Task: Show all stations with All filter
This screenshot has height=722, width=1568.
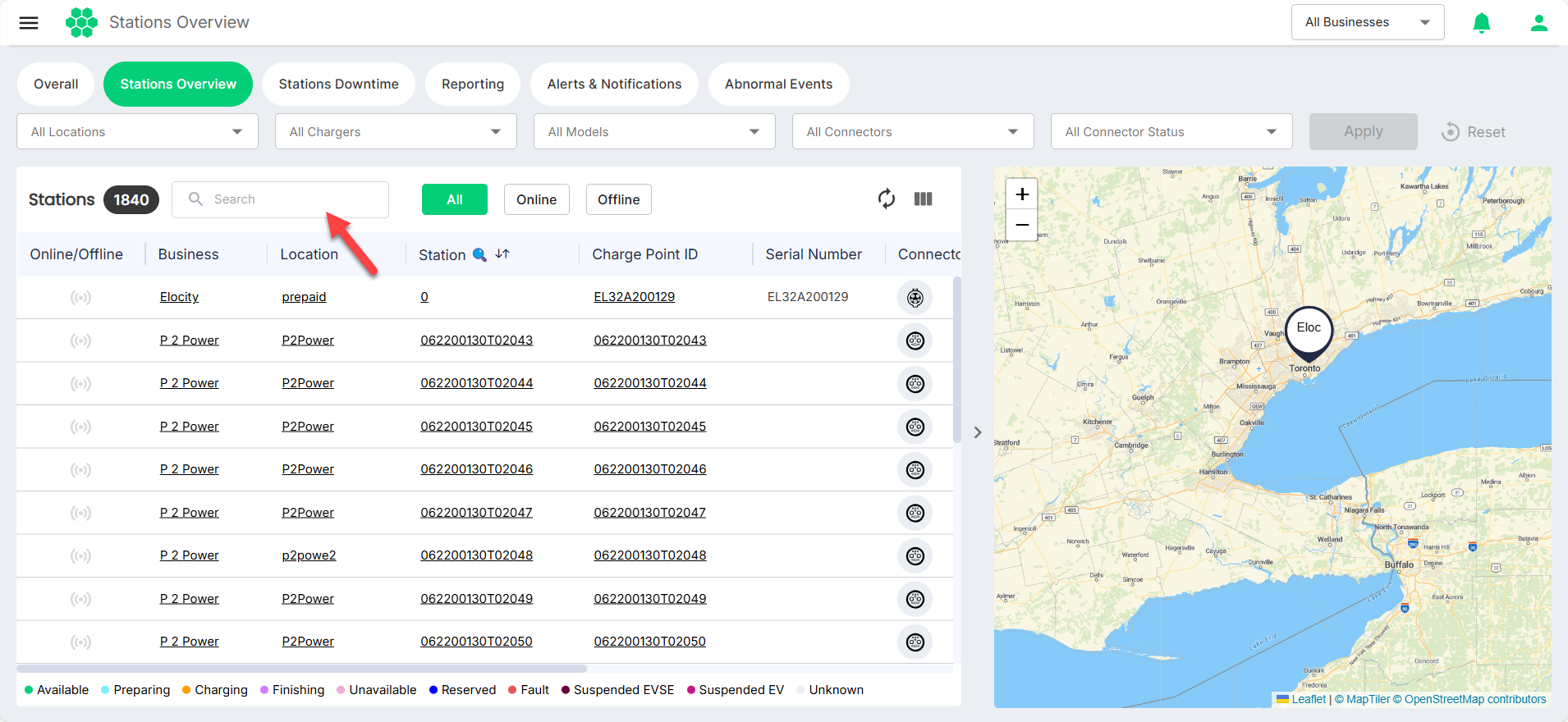Action: (x=455, y=199)
